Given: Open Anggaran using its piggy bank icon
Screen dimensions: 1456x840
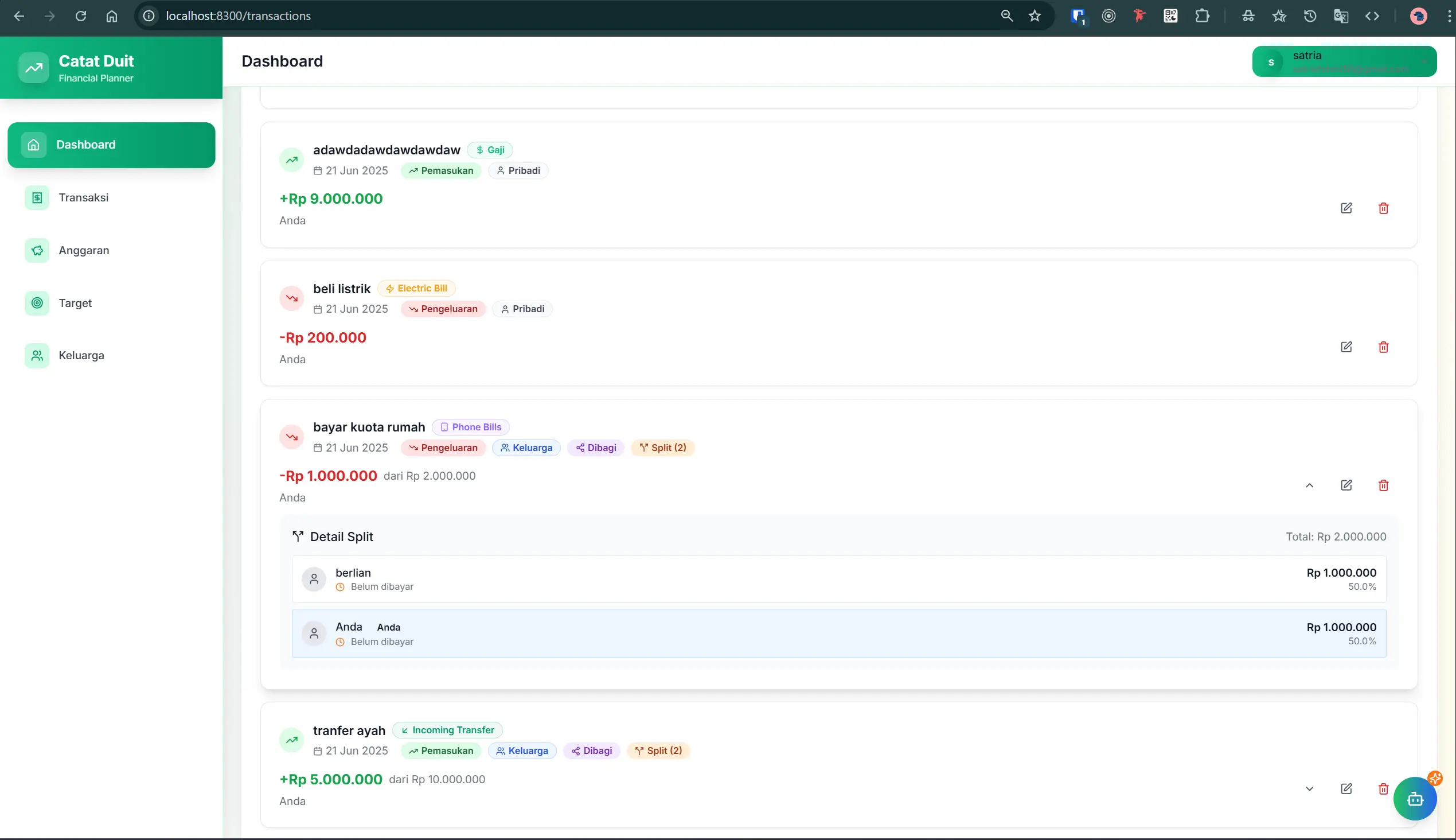Looking at the screenshot, I should click(37, 250).
